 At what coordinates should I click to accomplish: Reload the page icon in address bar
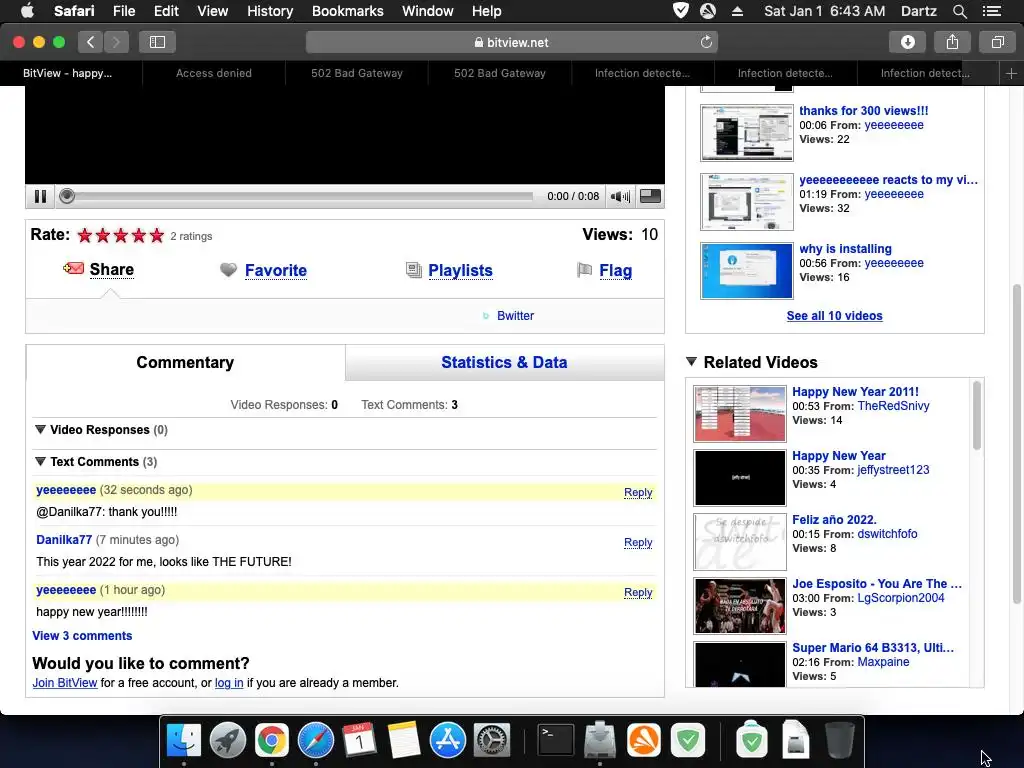pyautogui.click(x=706, y=42)
